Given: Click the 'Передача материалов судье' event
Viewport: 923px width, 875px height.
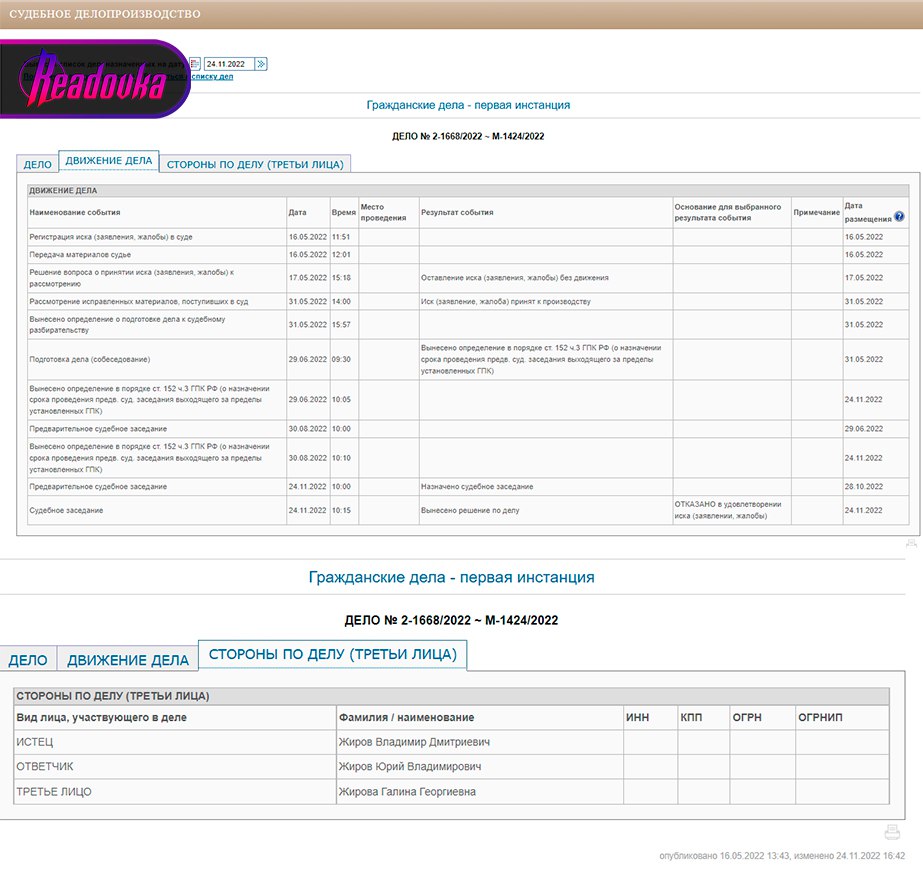Looking at the screenshot, I should 80,254.
